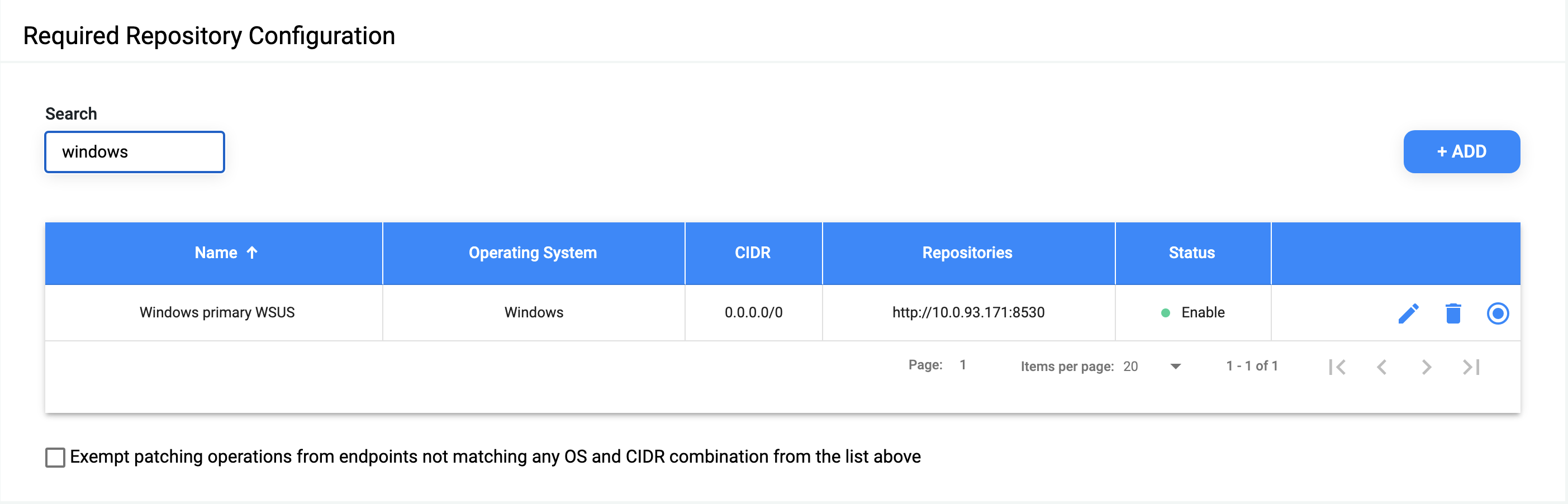Jump to the first page of results
This screenshot has height=504, width=1568.
1337,366
